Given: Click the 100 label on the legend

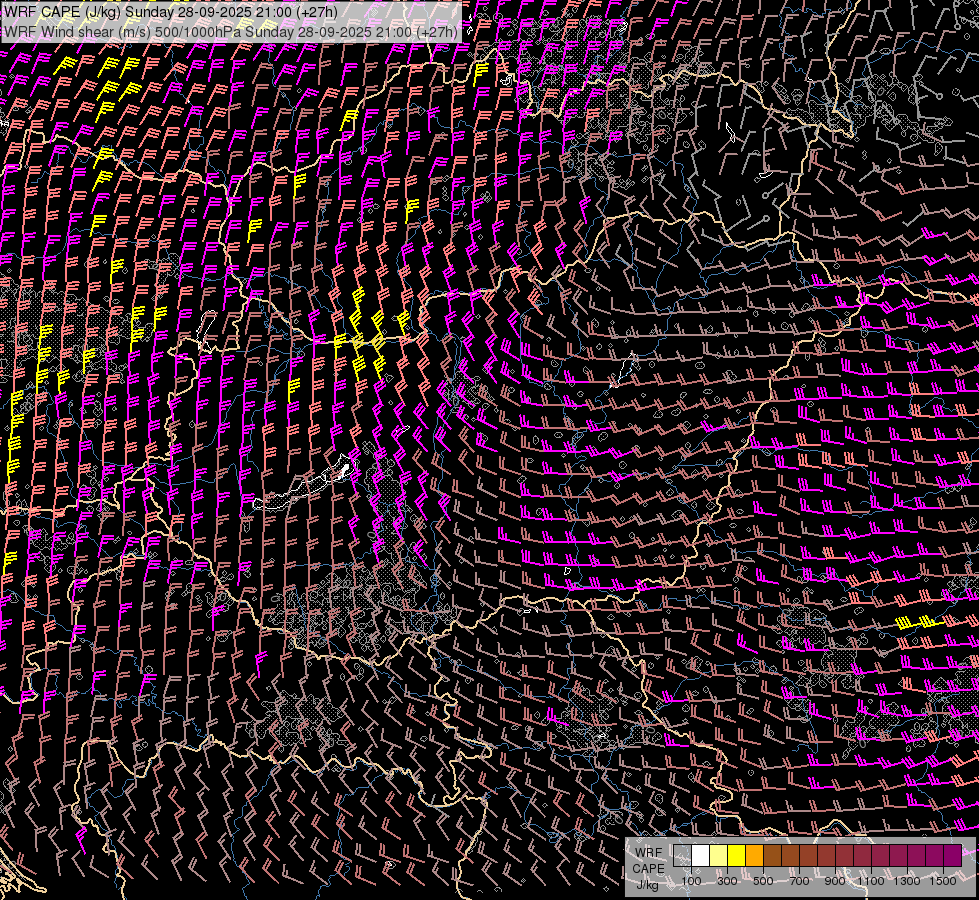Looking at the screenshot, I should [691, 881].
